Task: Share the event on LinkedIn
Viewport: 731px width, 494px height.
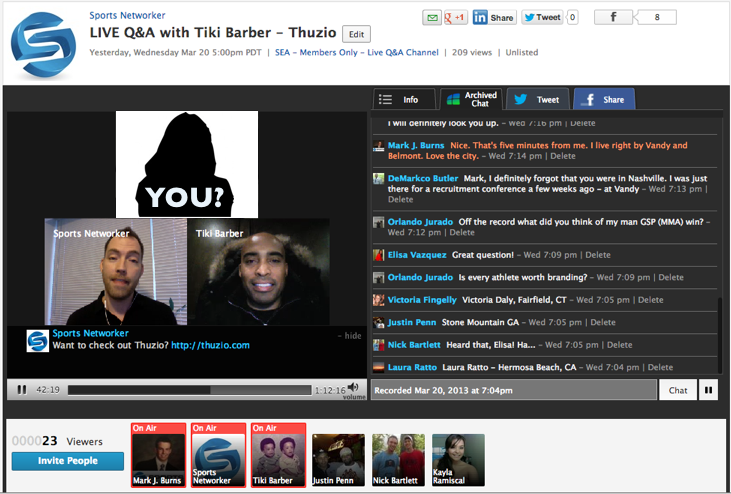Action: point(494,18)
